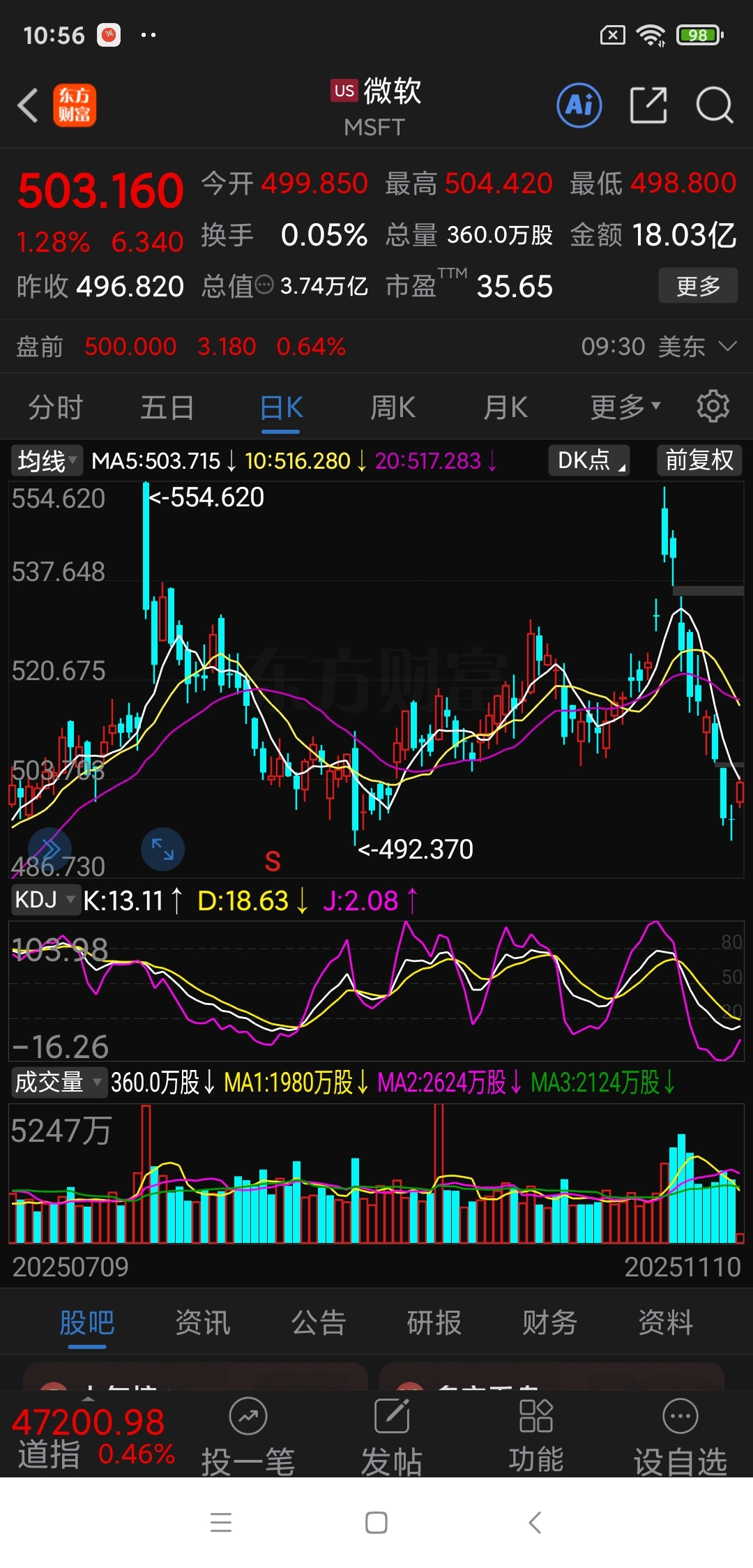Viewport: 753px width, 1568px height.
Task: Tap the 20250709 start date label
Action: coord(70,1267)
